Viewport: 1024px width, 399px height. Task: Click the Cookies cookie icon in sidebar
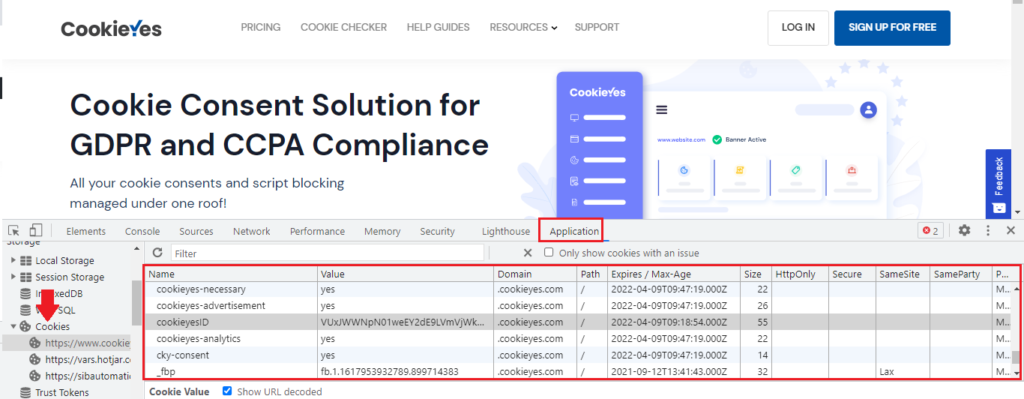tap(25, 326)
